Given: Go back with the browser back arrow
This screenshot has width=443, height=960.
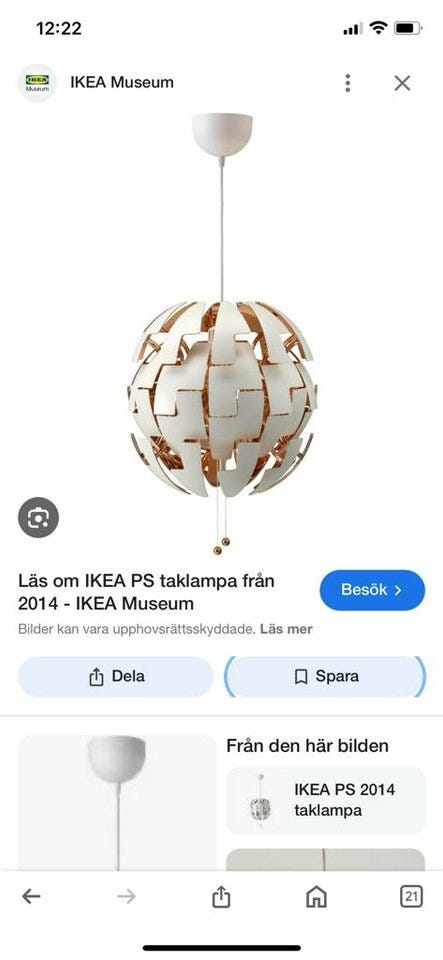Looking at the screenshot, I should click(31, 896).
